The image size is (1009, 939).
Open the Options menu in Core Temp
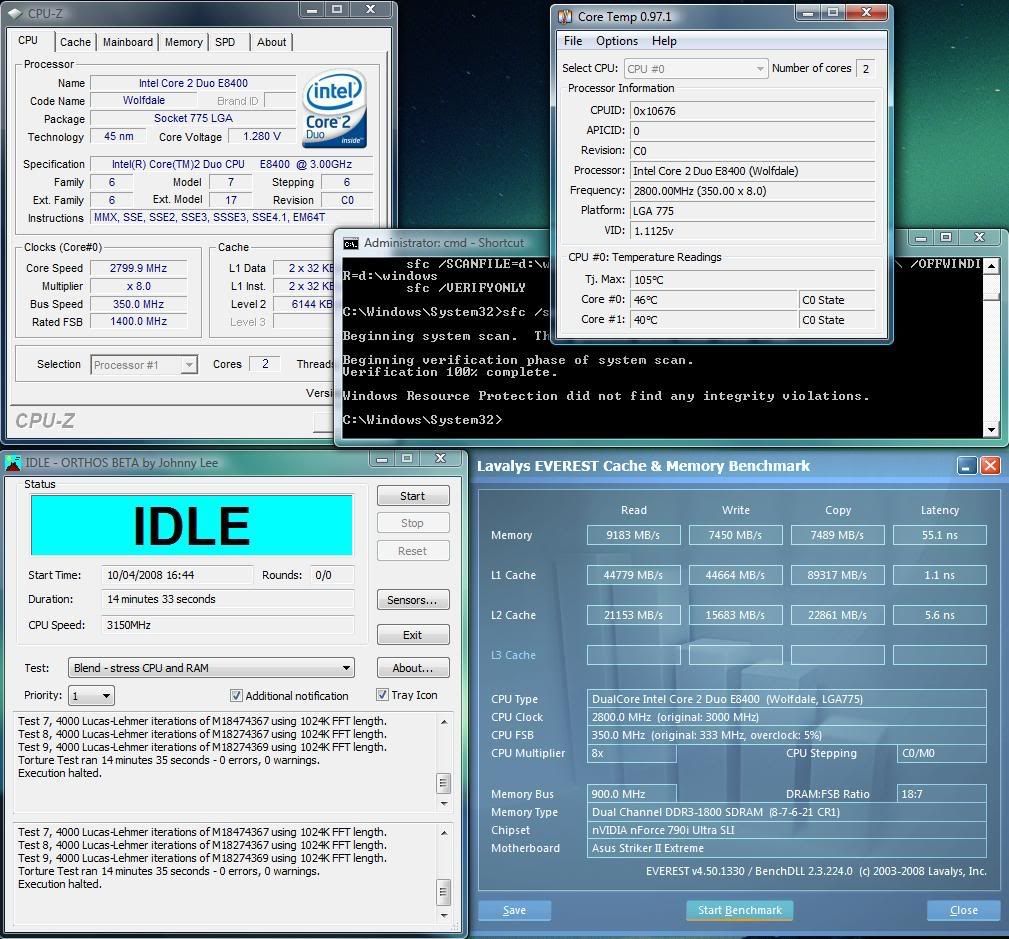(616, 41)
